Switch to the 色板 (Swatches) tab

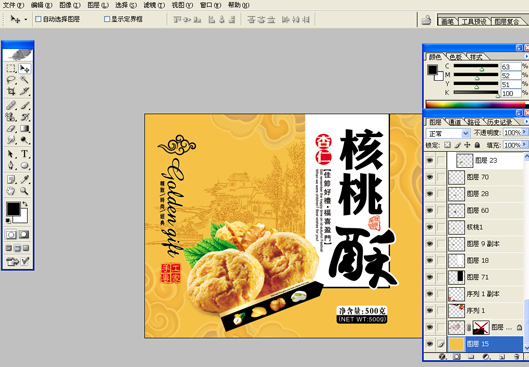[x=456, y=57]
